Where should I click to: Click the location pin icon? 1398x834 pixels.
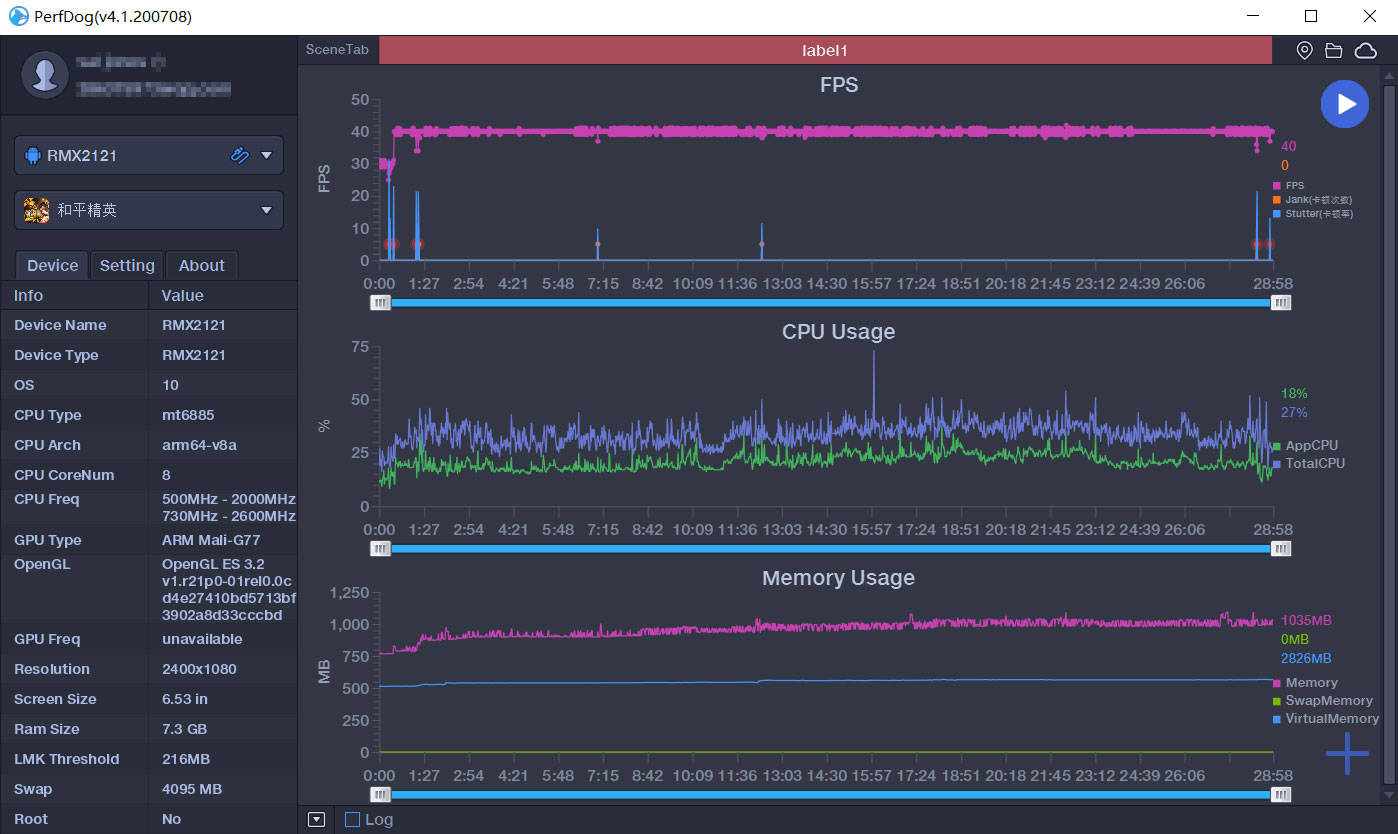pyautogui.click(x=1304, y=51)
